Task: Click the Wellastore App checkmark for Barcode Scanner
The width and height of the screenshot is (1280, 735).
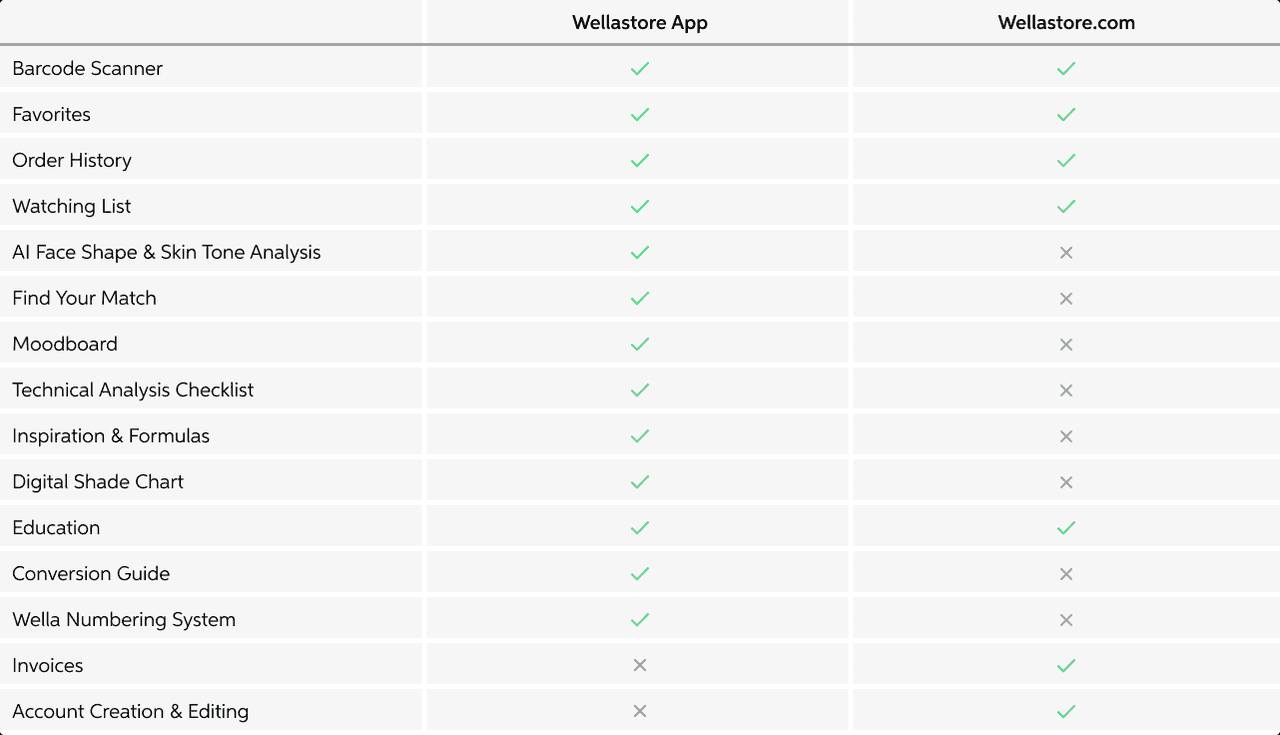Action: click(x=640, y=69)
